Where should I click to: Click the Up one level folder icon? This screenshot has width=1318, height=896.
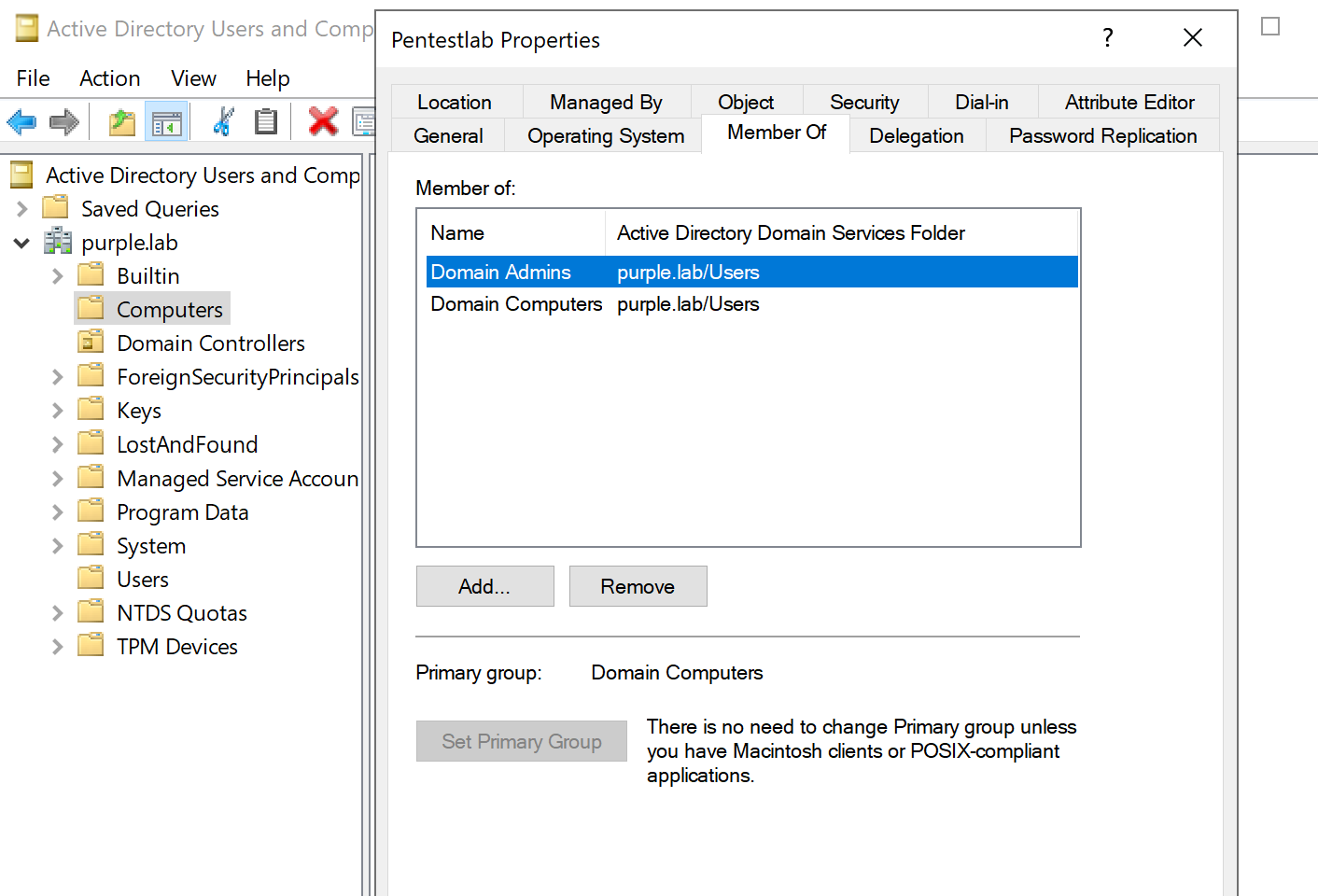[121, 121]
